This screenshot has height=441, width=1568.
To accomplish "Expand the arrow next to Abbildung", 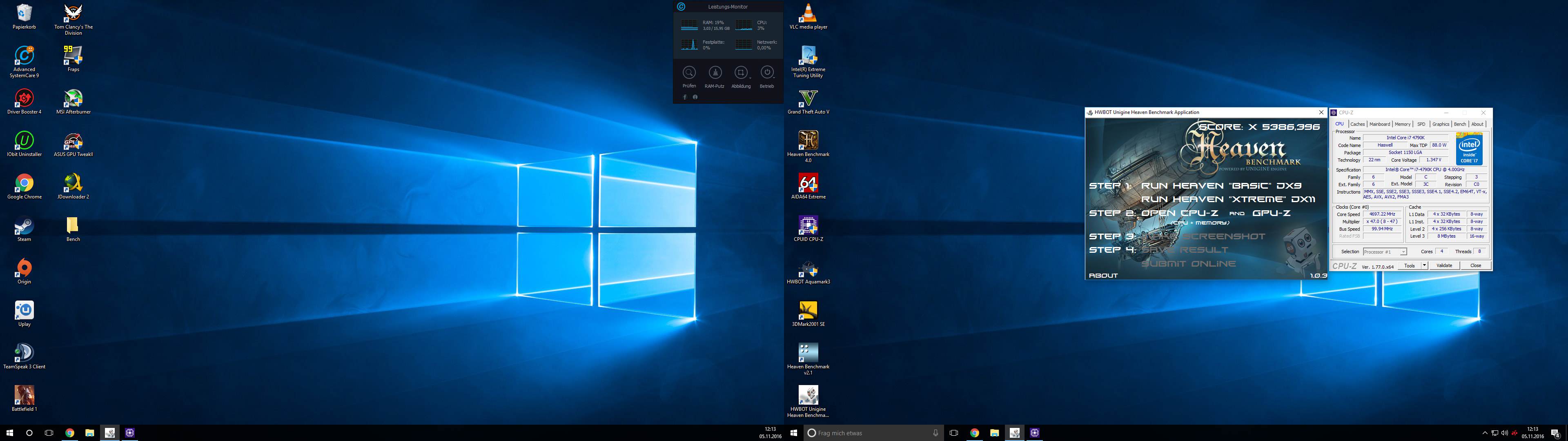I will (x=750, y=78).
